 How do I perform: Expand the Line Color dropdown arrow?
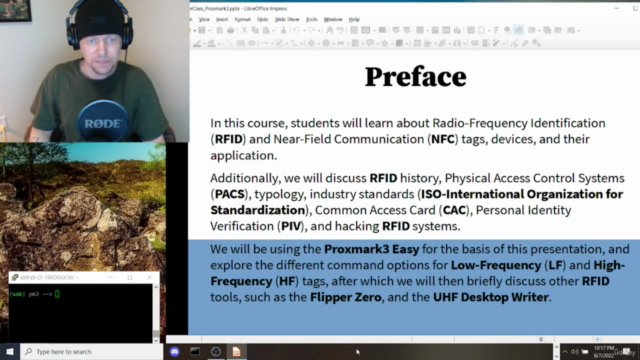pos(204,44)
